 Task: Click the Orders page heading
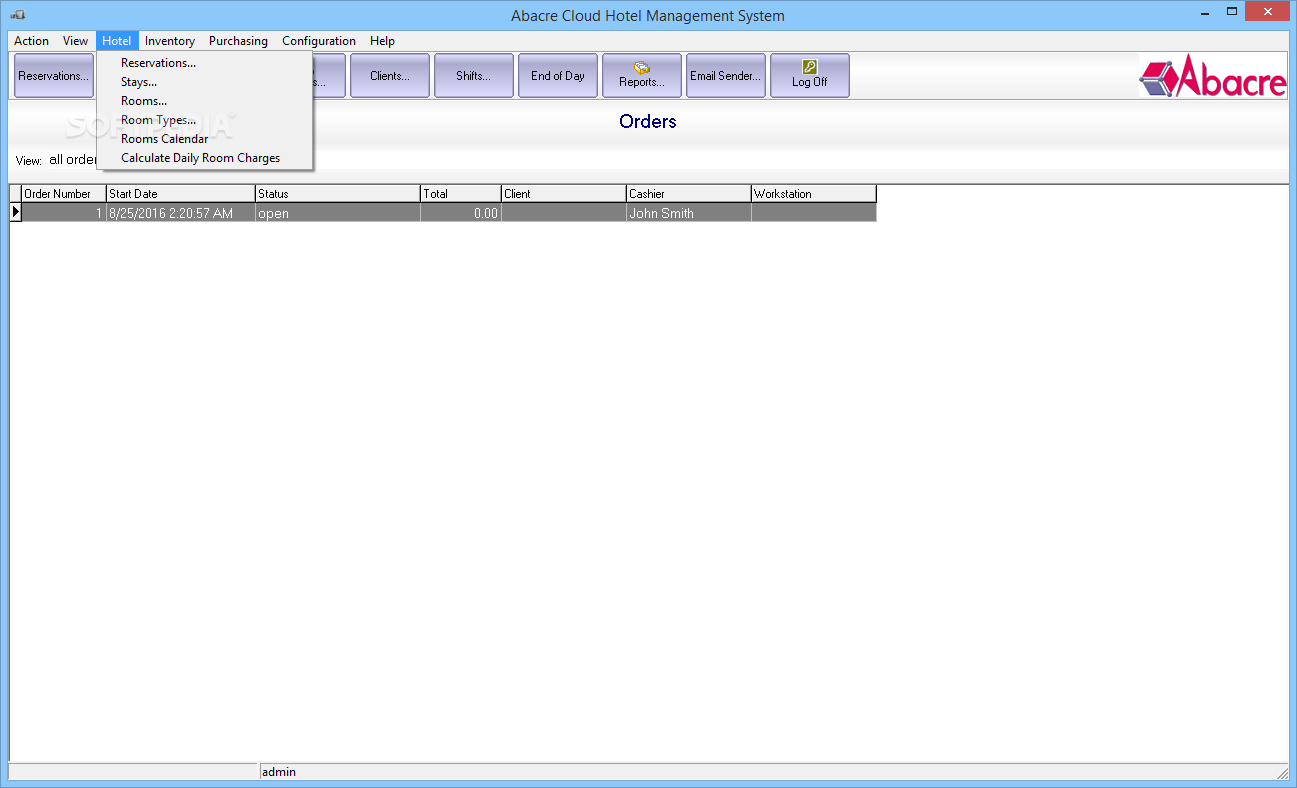[648, 122]
